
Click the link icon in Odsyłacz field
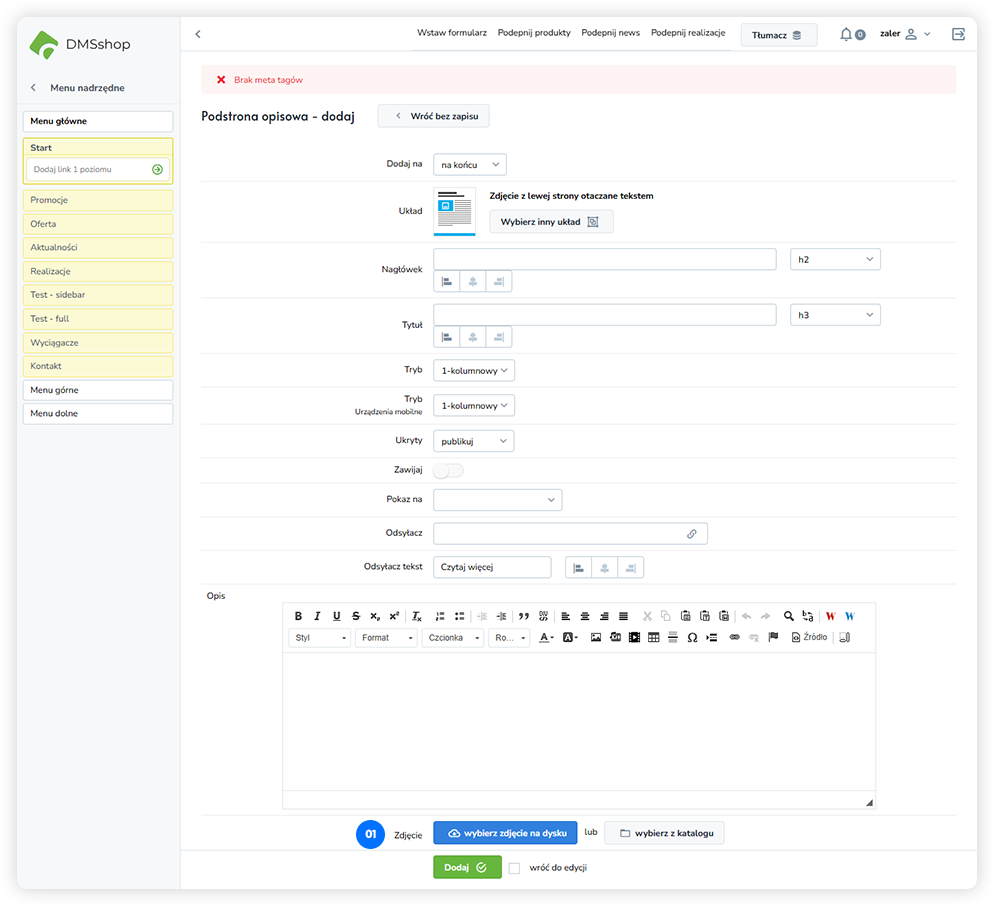point(691,534)
